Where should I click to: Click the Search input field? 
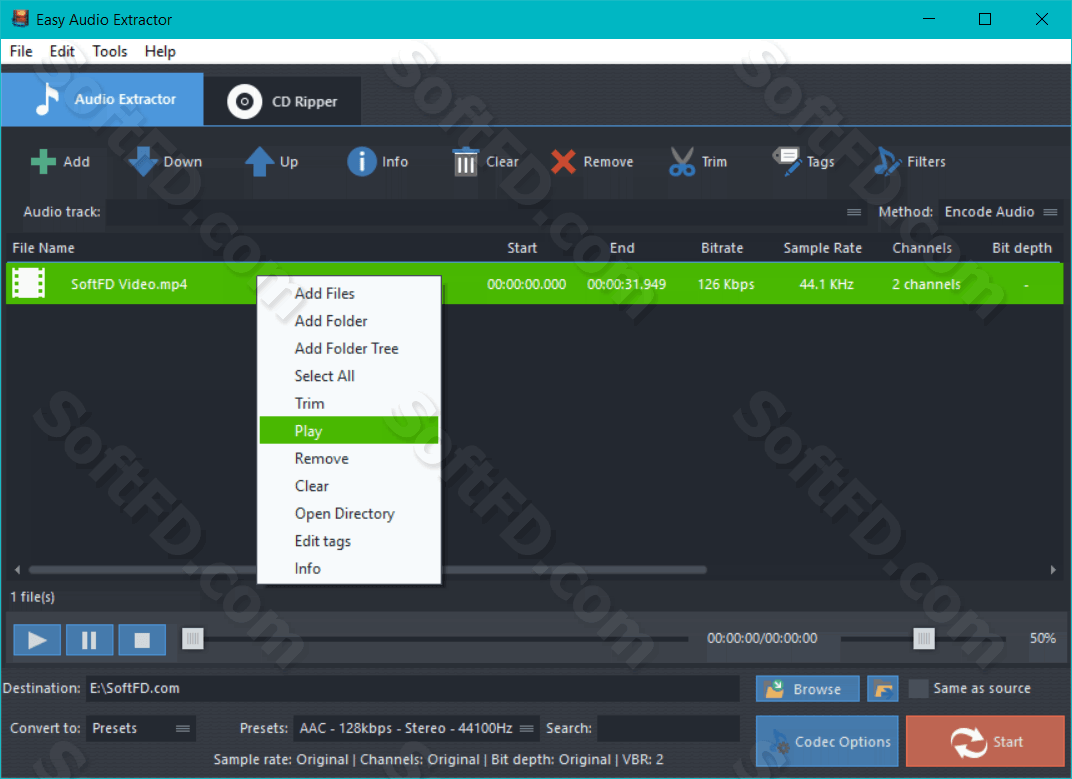click(x=668, y=728)
